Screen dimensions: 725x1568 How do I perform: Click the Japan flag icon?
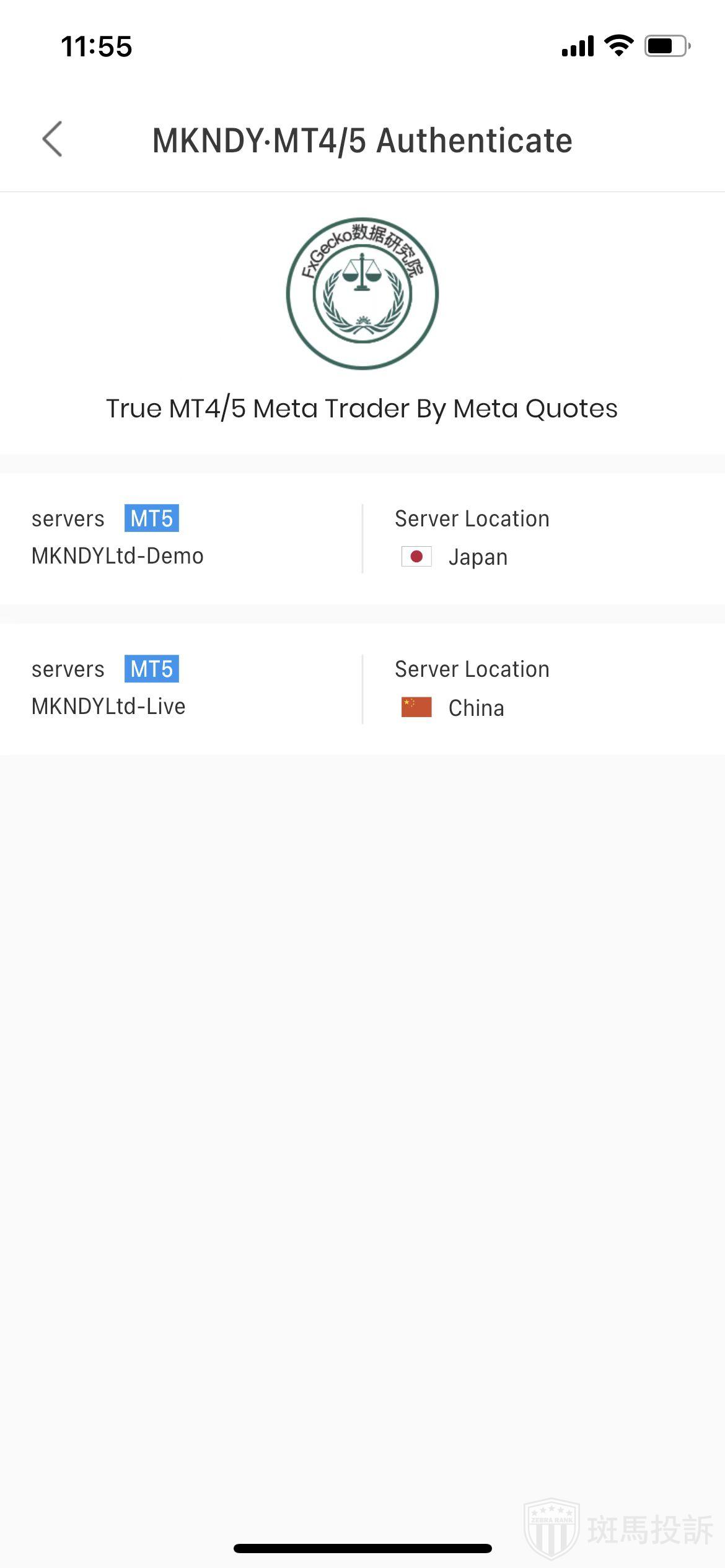point(416,557)
